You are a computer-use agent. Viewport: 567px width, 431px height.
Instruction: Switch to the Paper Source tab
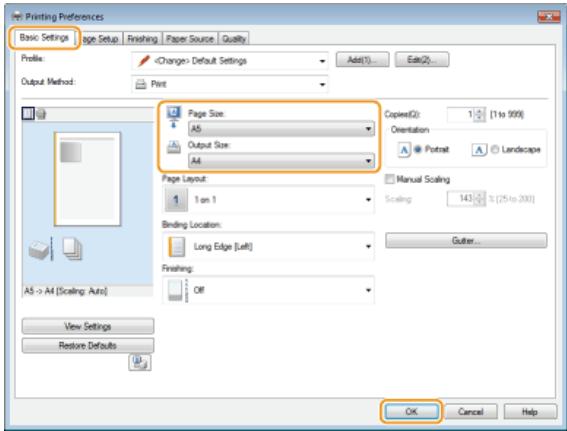coord(190,39)
